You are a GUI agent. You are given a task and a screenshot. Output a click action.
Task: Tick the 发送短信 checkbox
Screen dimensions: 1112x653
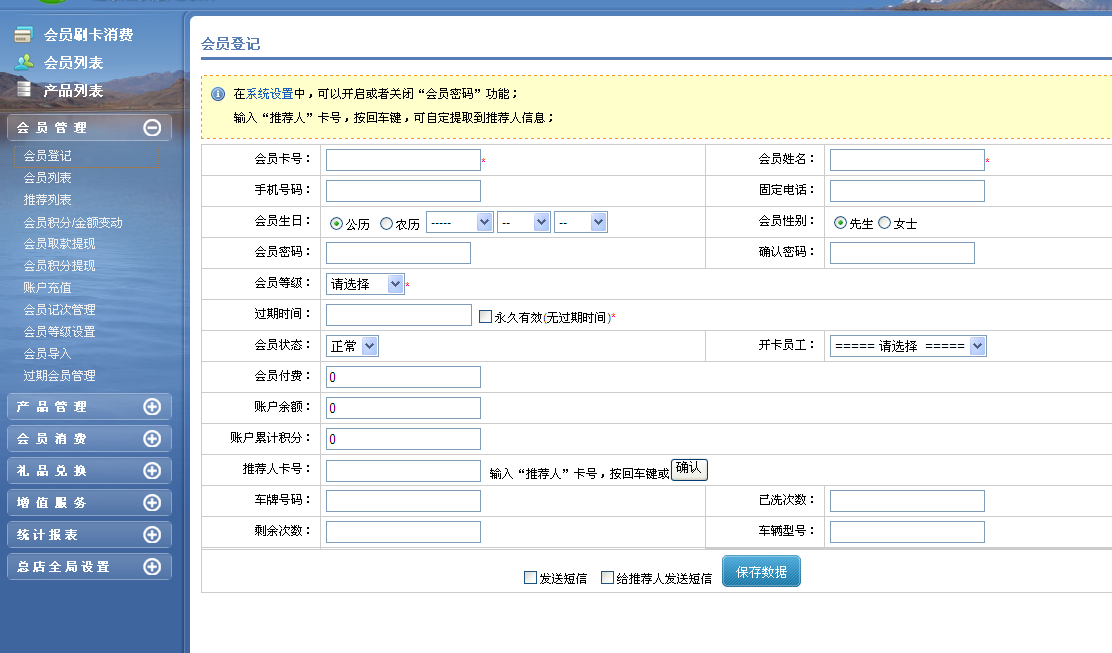[x=530, y=577]
